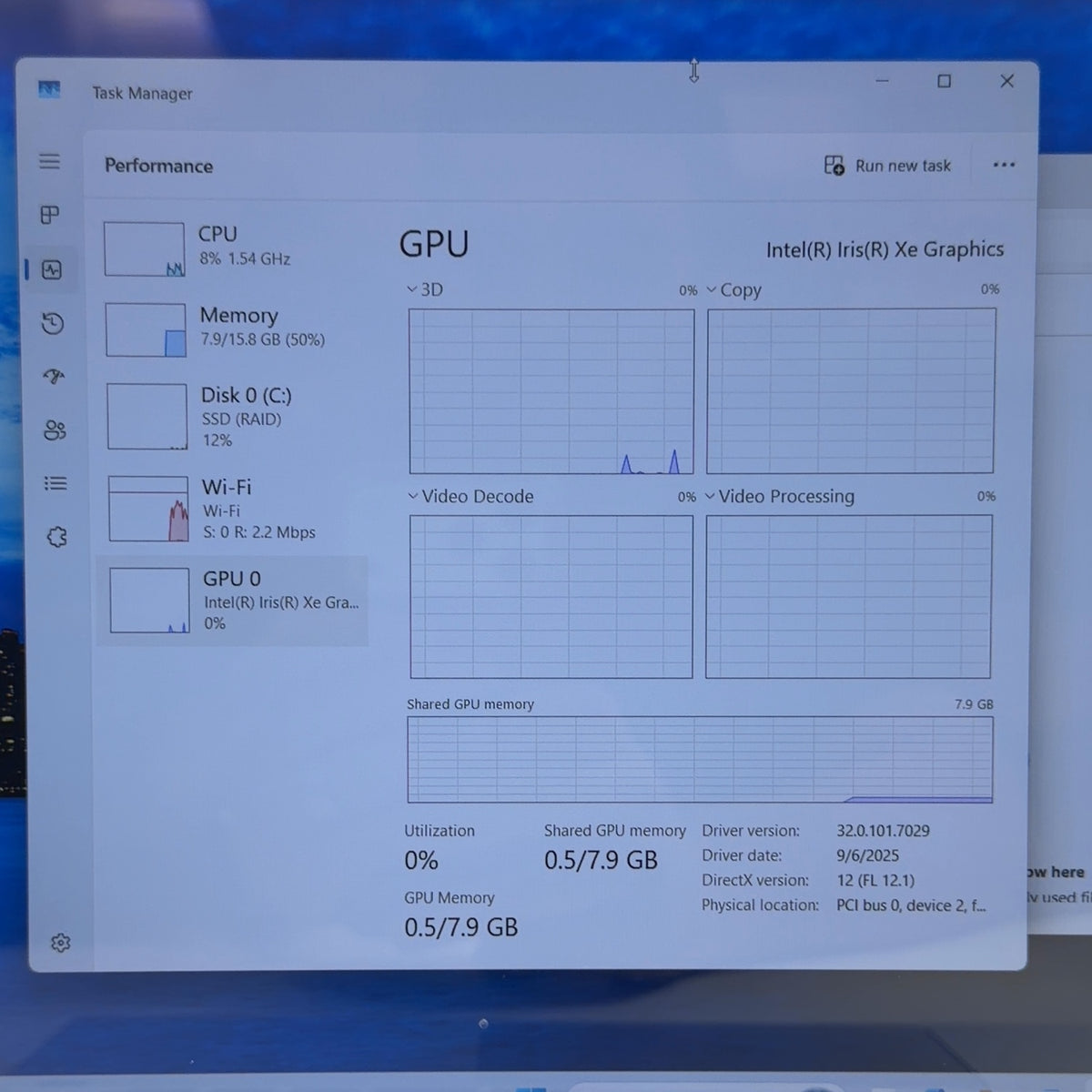Open the Services puzzle icon
Viewport: 1092px width, 1092px height.
(56, 537)
